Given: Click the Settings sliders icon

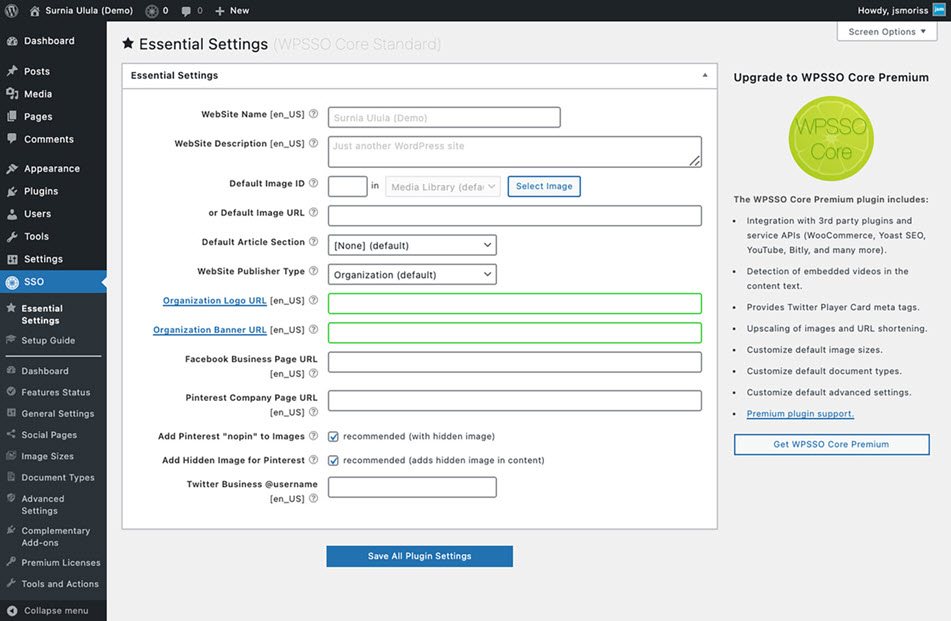Looking at the screenshot, I should point(12,259).
